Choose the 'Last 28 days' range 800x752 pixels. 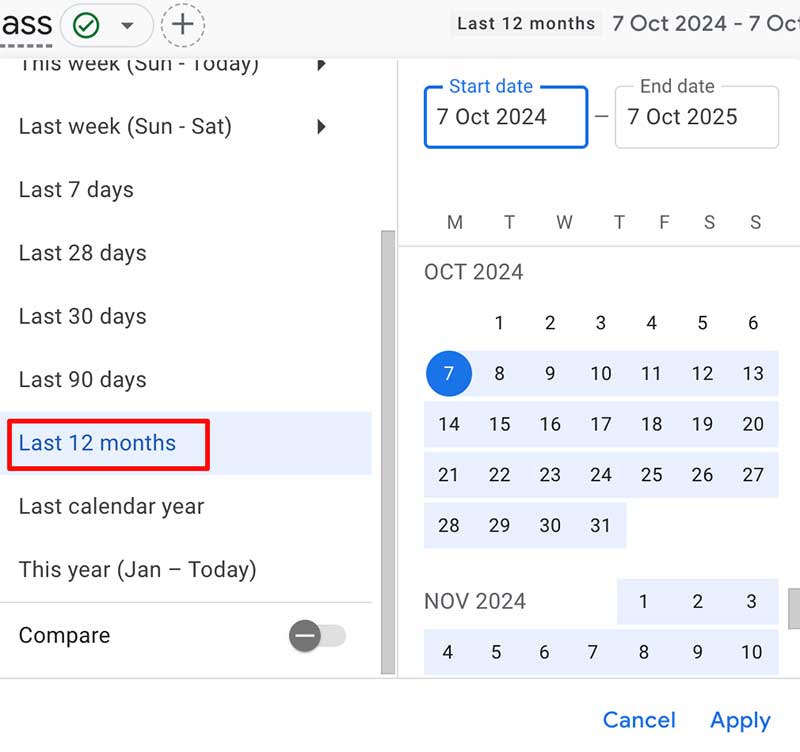point(81,253)
